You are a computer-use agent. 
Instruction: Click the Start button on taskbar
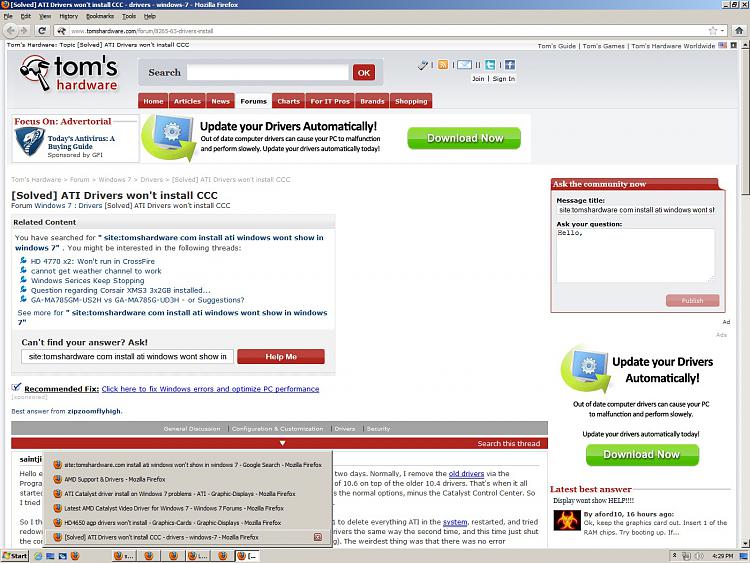coord(15,556)
